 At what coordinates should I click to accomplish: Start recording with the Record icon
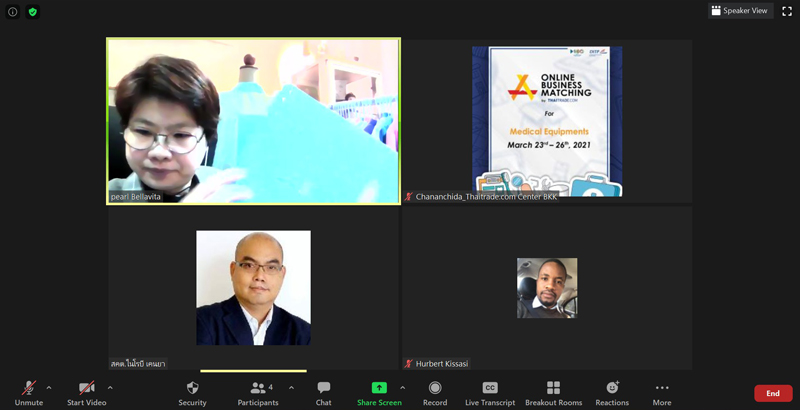(435, 388)
